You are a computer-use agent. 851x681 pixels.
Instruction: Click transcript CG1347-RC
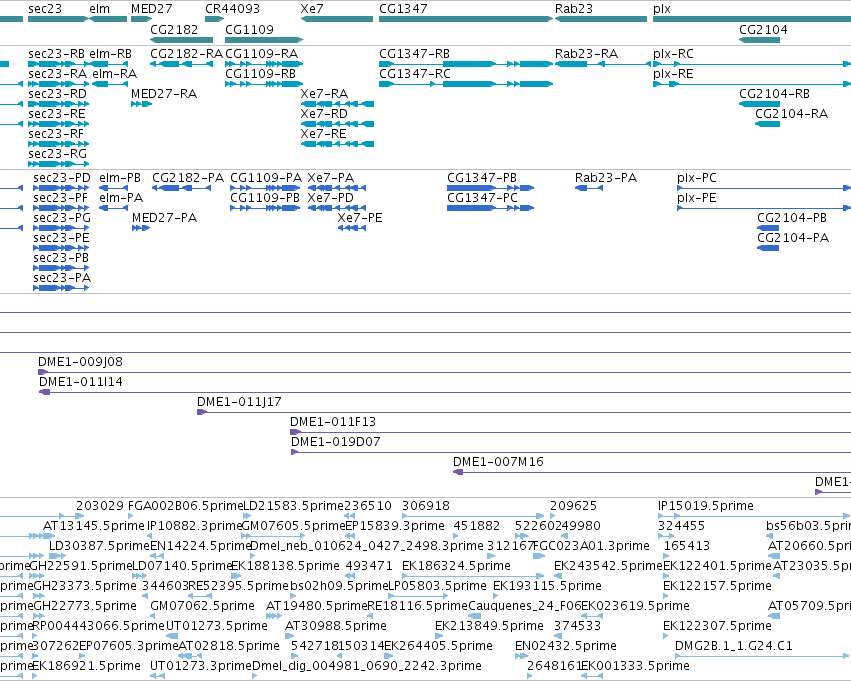tap(415, 74)
